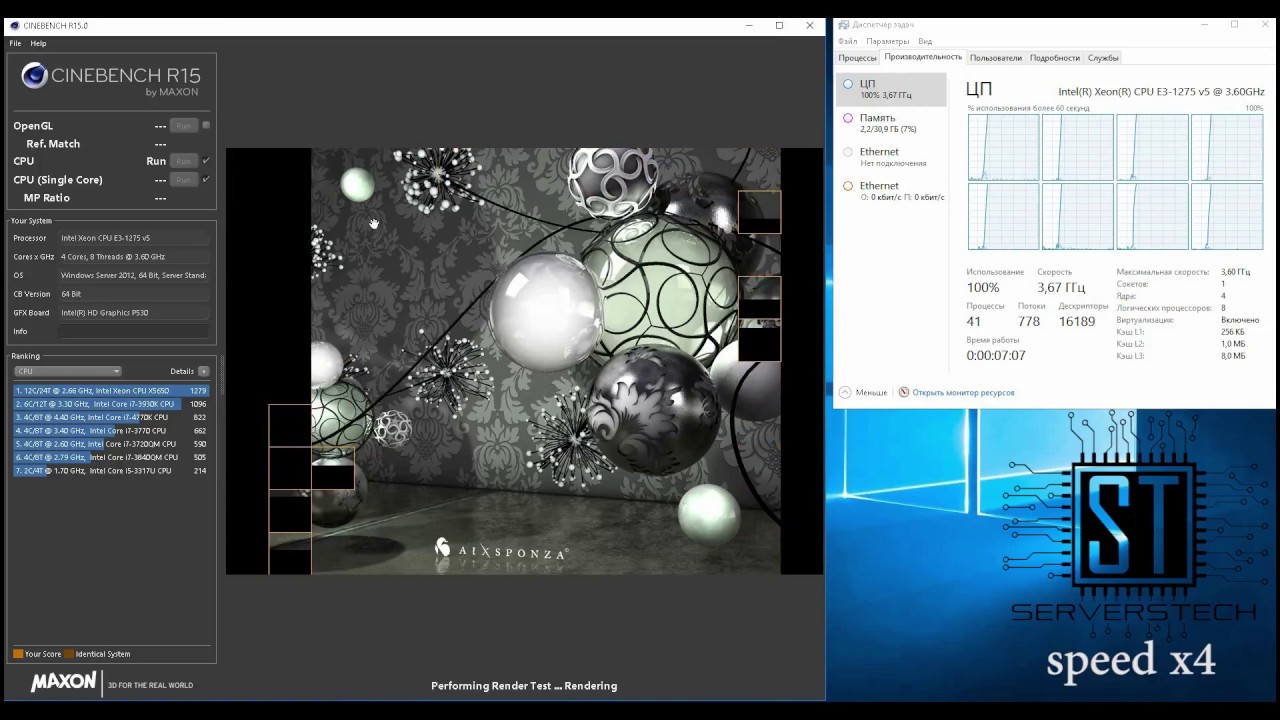This screenshot has width=1280, height=720.
Task: Click the Cinebench icon in its title bar
Action: pos(15,25)
